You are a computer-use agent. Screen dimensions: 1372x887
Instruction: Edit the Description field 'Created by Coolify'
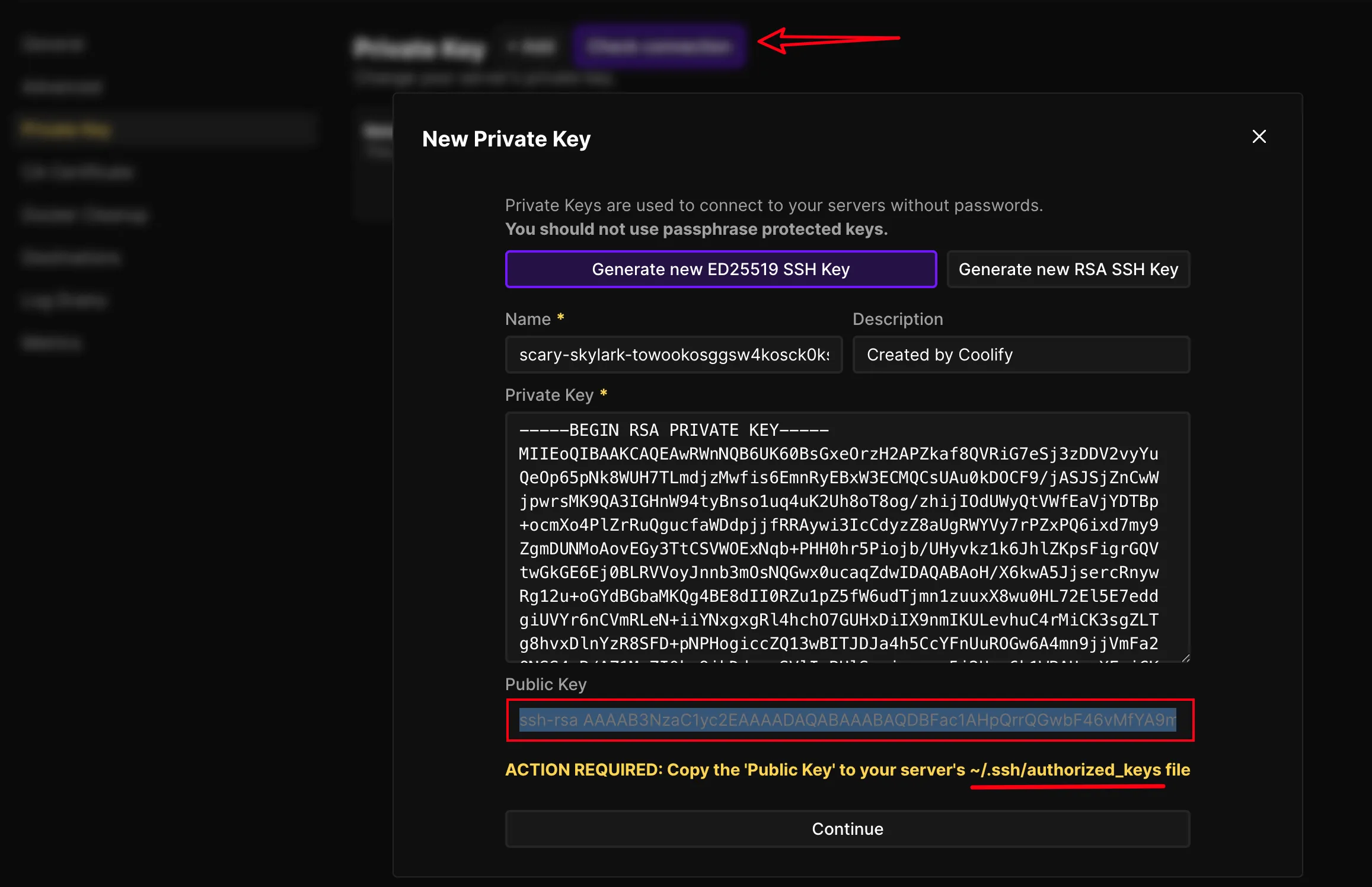1021,355
